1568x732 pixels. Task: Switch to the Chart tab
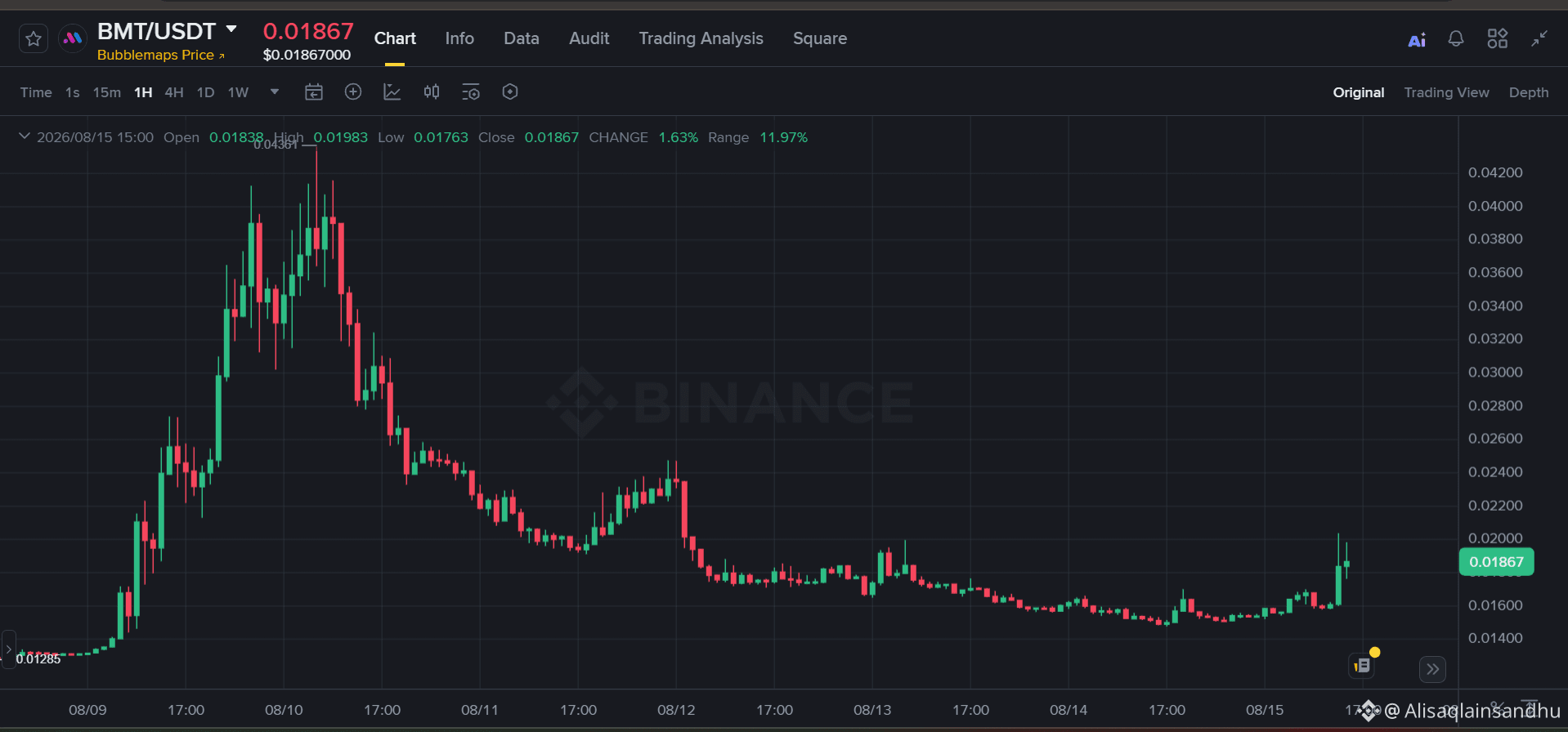[x=395, y=38]
